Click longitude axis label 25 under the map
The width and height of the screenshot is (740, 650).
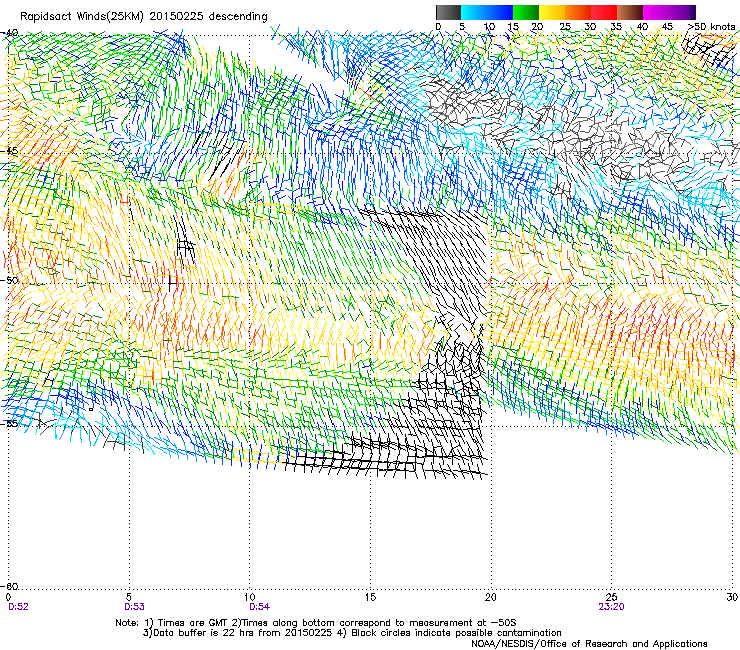(x=612, y=597)
